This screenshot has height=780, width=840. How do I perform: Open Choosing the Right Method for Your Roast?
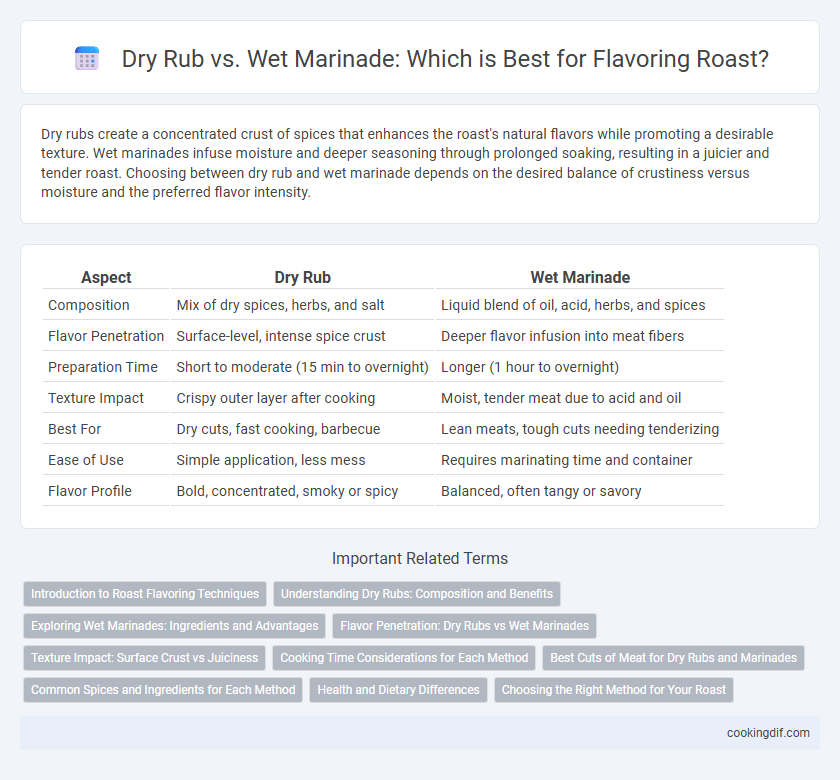click(614, 690)
